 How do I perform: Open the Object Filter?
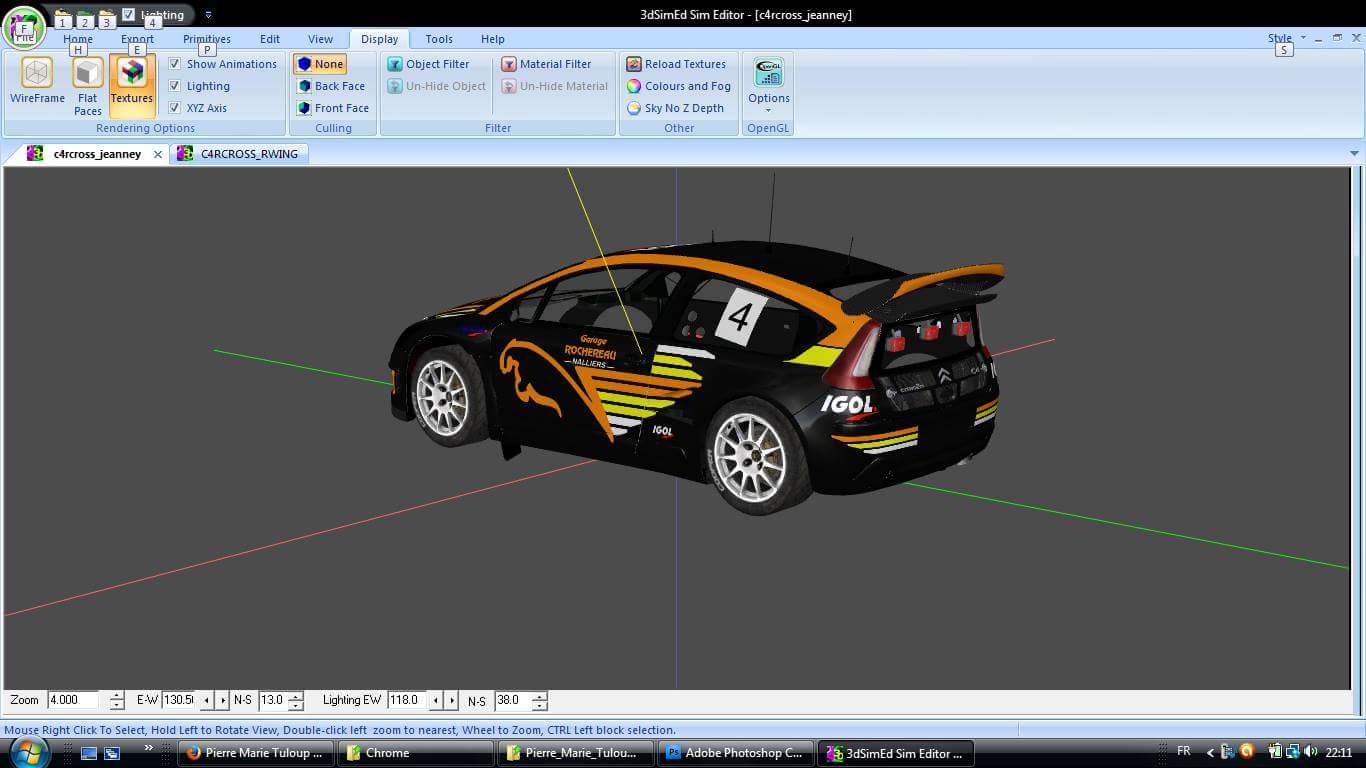point(428,64)
